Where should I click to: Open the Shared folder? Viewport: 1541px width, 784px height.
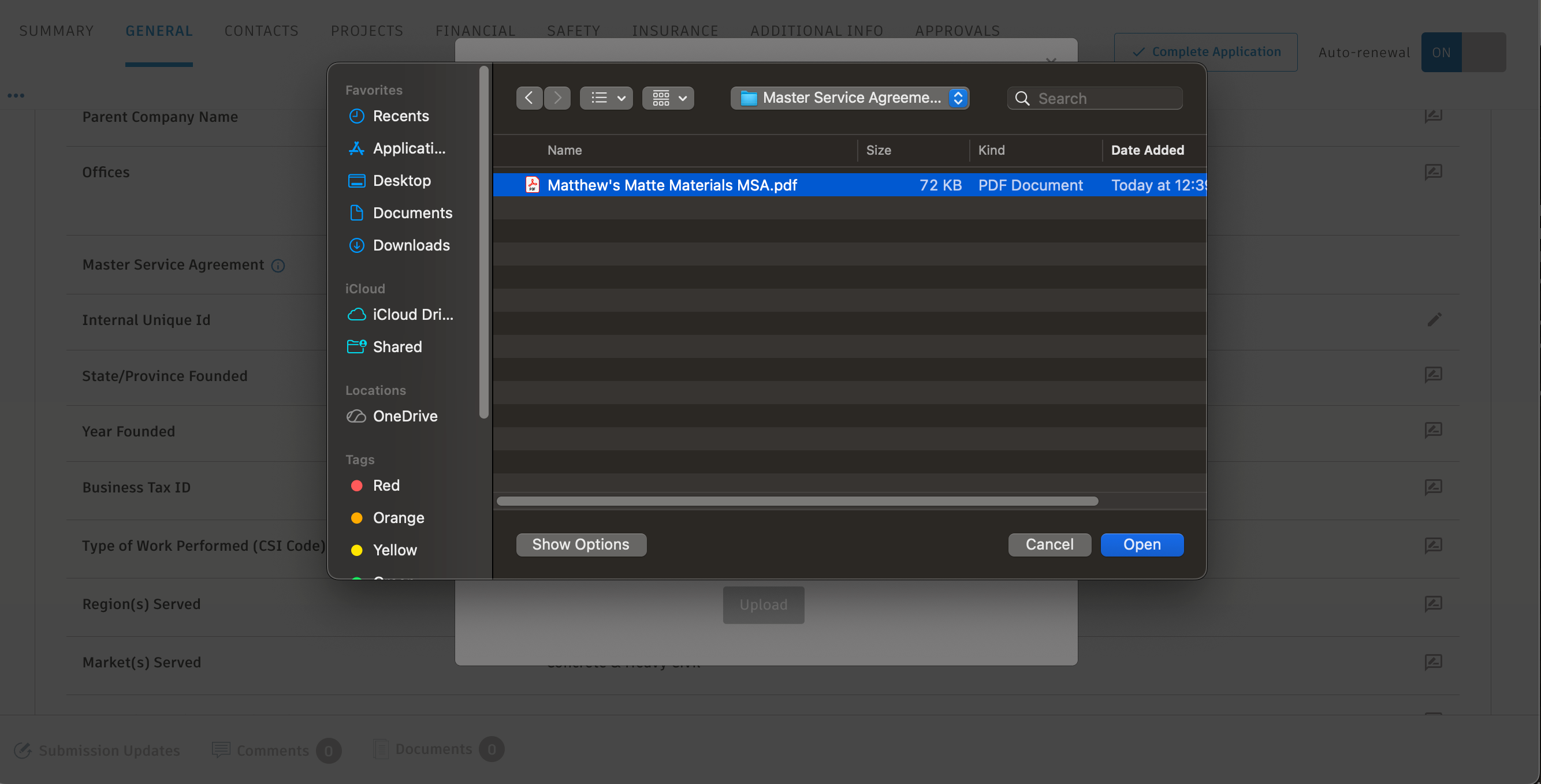(397, 346)
